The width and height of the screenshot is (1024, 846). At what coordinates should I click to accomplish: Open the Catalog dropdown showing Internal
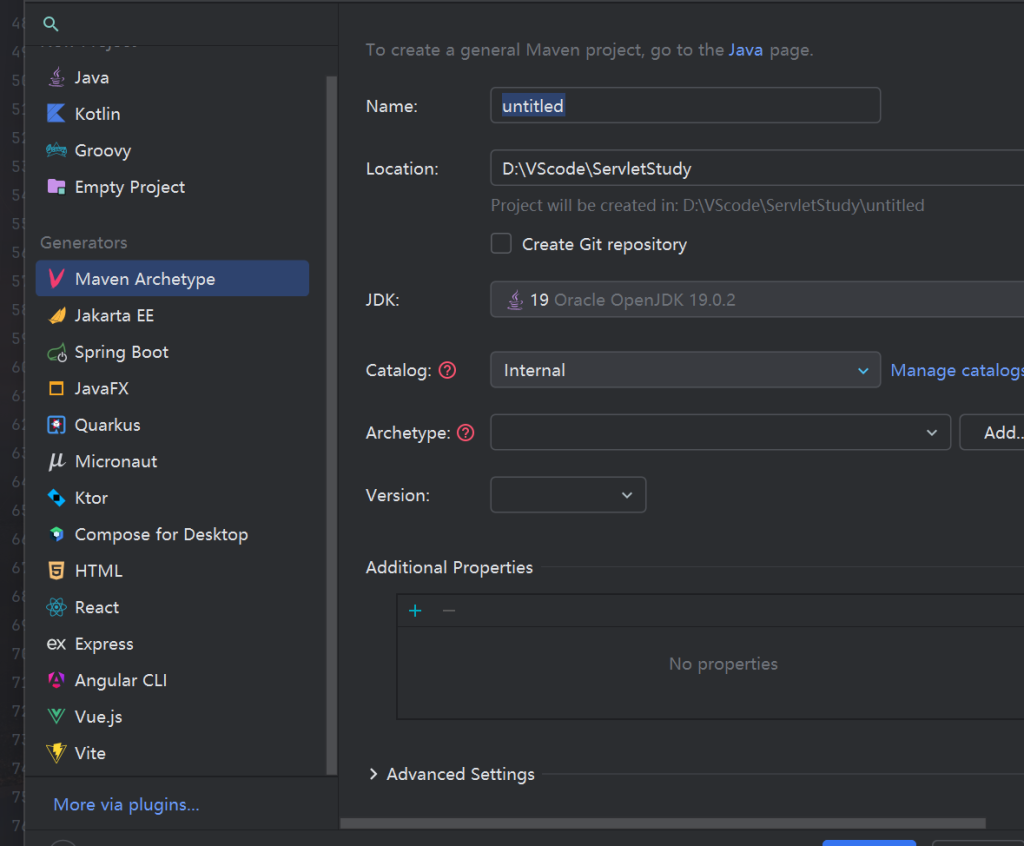pos(684,370)
